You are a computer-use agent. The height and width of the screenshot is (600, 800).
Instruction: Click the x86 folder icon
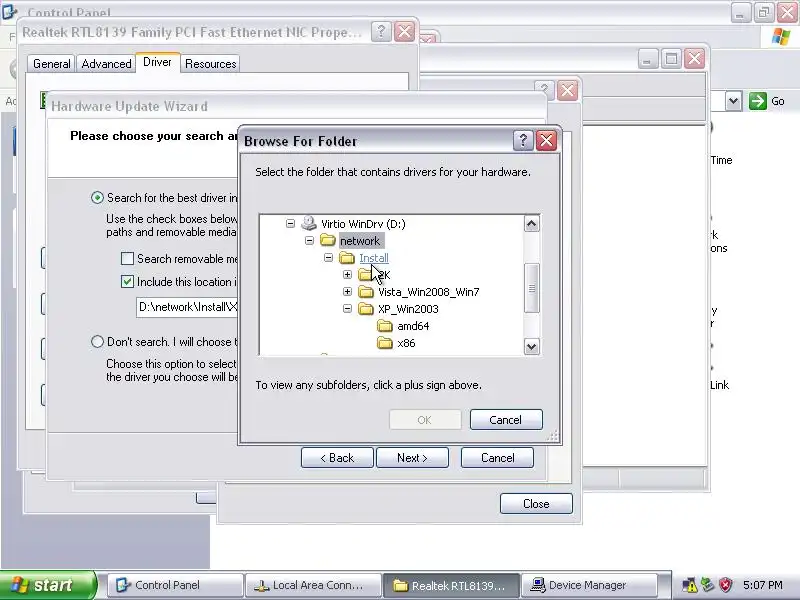(385, 343)
